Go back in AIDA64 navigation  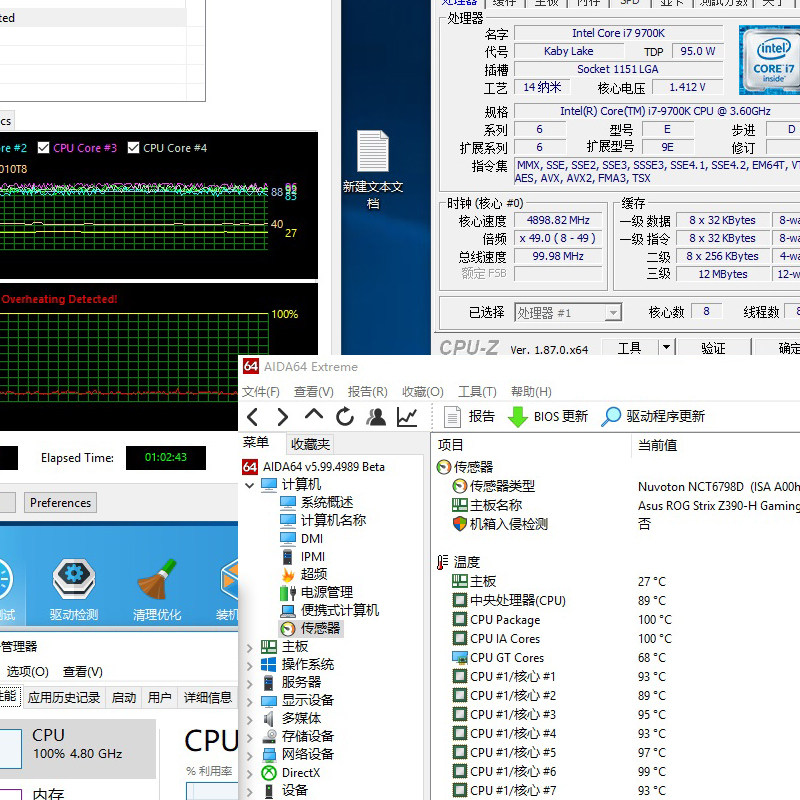253,417
